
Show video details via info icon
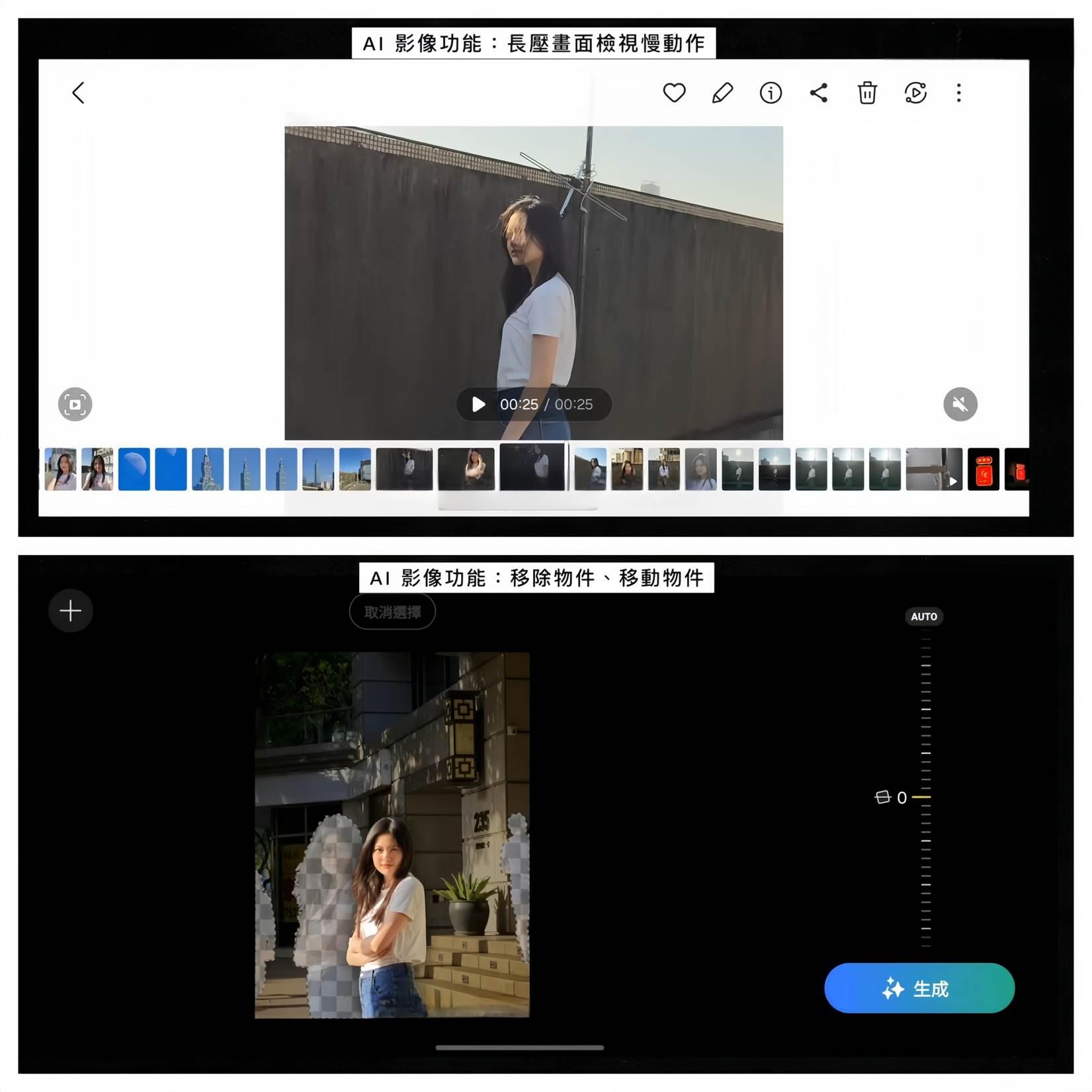coord(771,93)
